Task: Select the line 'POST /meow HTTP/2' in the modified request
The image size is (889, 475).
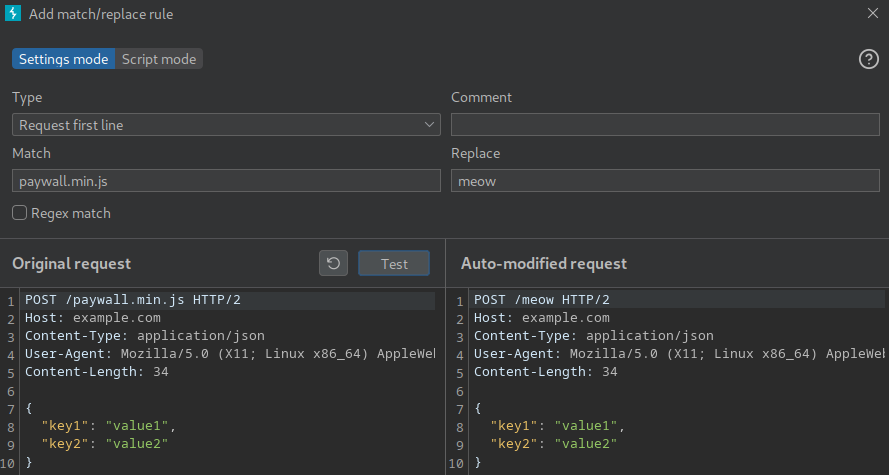Action: pyautogui.click(x=541, y=299)
